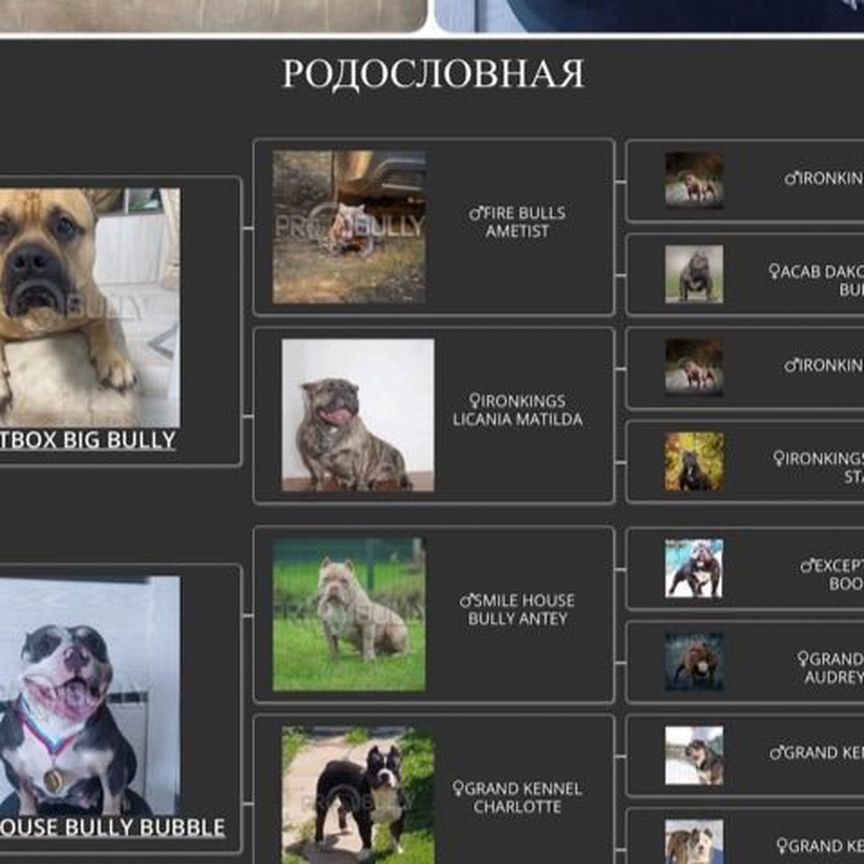Click the Grand Audrey small thumbnail
Screen dimensions: 864x864
(694, 661)
